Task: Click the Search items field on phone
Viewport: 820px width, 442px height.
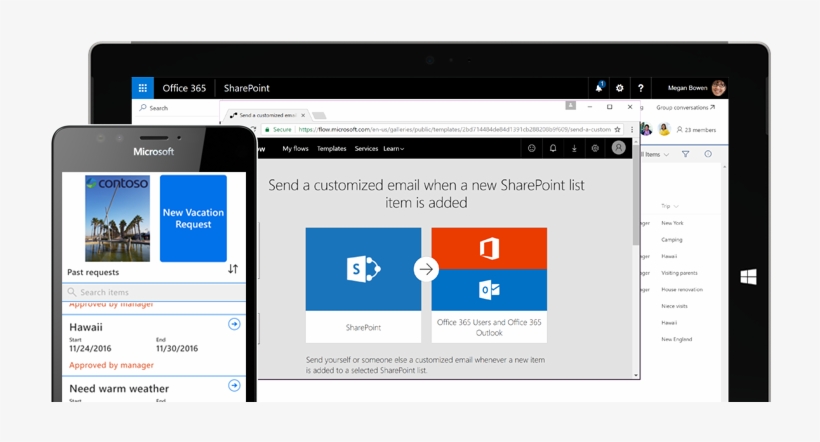Action: coord(154,292)
